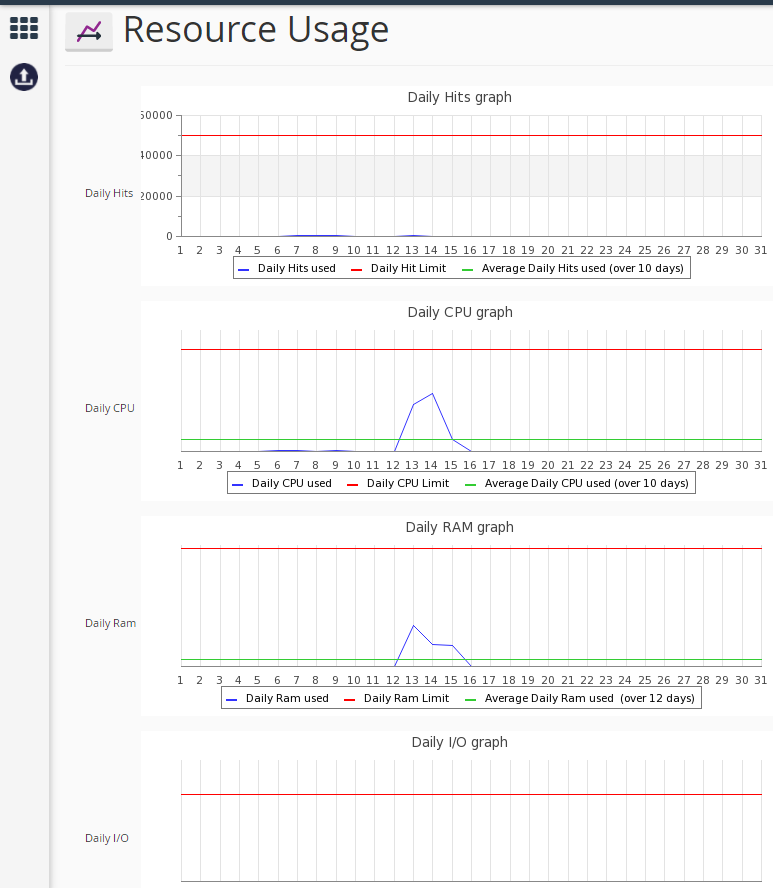Image resolution: width=773 pixels, height=888 pixels.
Task: Click the Resource Usage page heading
Action: 256,29
